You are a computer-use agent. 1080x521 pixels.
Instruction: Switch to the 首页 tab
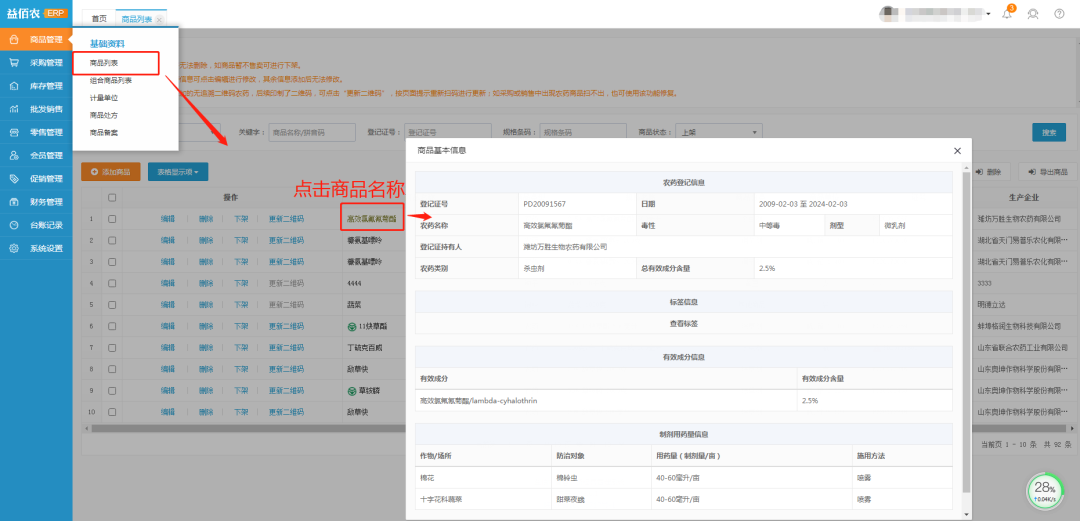click(x=98, y=20)
